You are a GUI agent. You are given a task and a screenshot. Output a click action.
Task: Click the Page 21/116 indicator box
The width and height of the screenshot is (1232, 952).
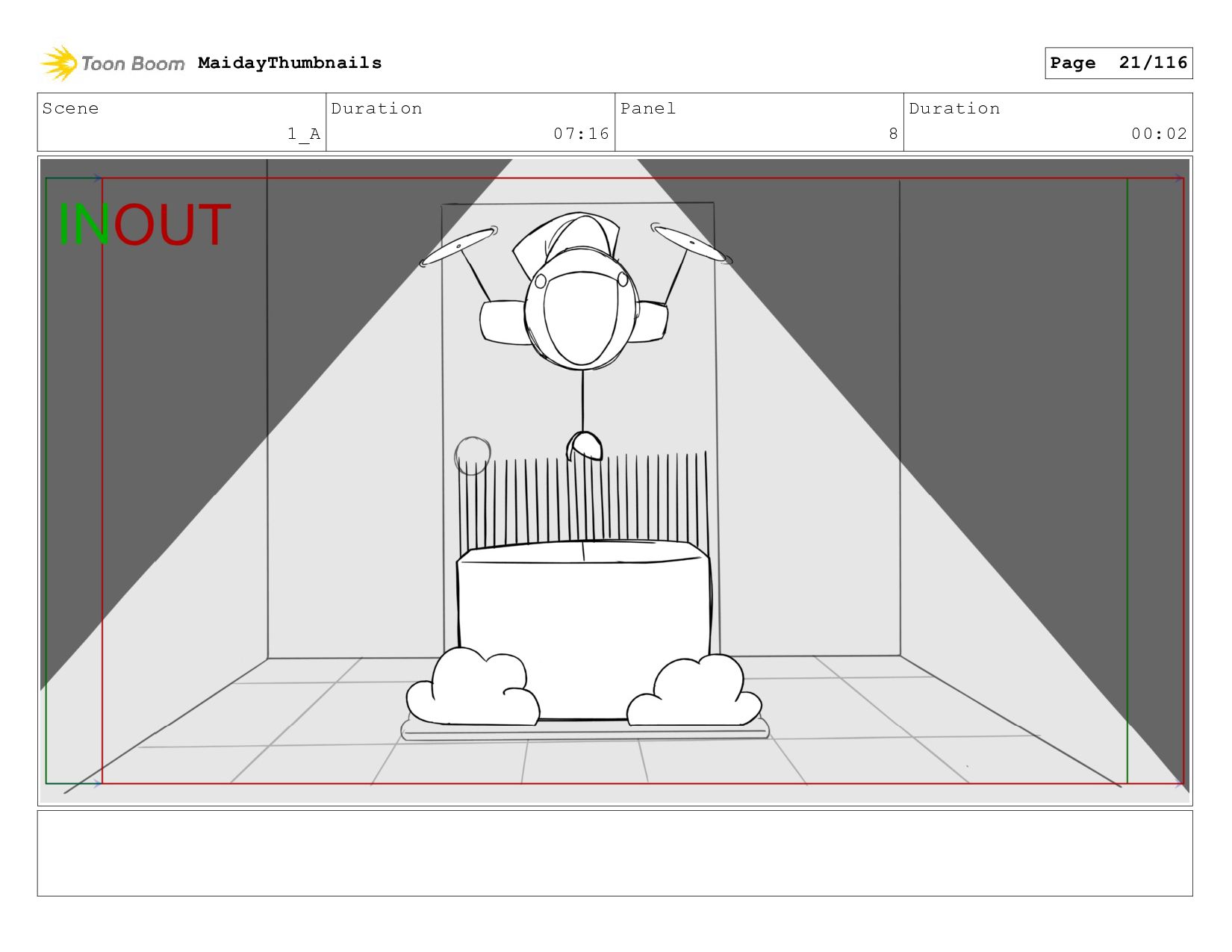pyautogui.click(x=1119, y=63)
